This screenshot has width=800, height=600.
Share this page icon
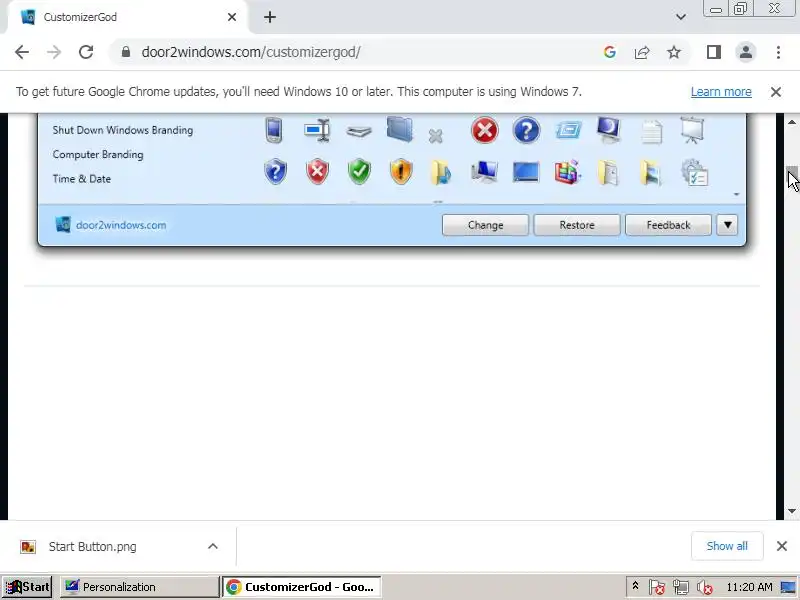click(x=642, y=52)
